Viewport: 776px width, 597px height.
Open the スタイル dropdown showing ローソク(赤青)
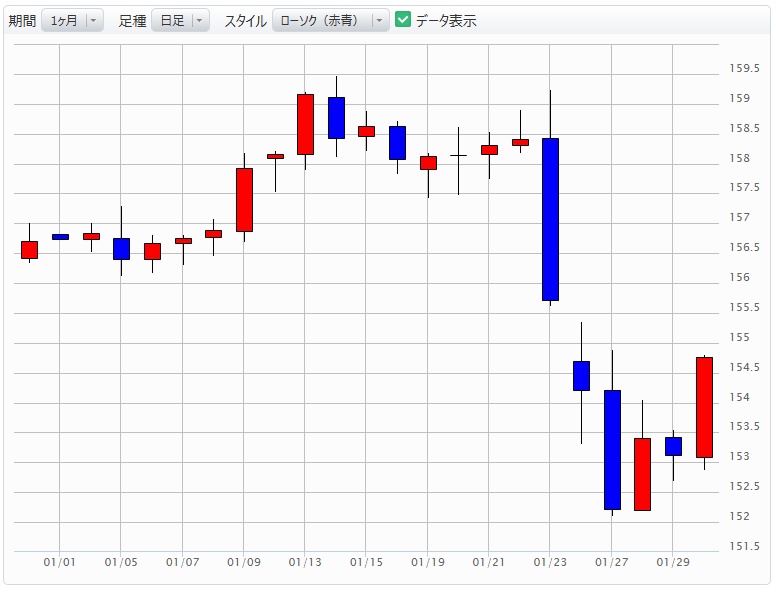pyautogui.click(x=330, y=20)
